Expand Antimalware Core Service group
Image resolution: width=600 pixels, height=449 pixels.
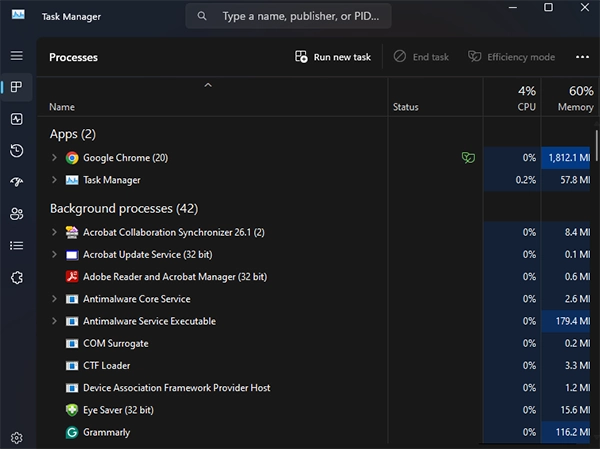[x=54, y=299]
